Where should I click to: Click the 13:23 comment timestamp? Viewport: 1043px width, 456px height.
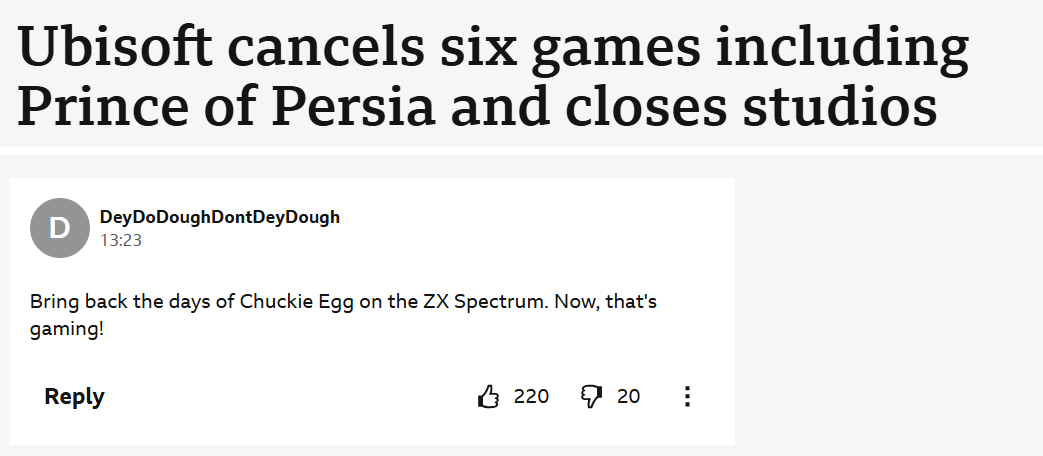coord(120,240)
